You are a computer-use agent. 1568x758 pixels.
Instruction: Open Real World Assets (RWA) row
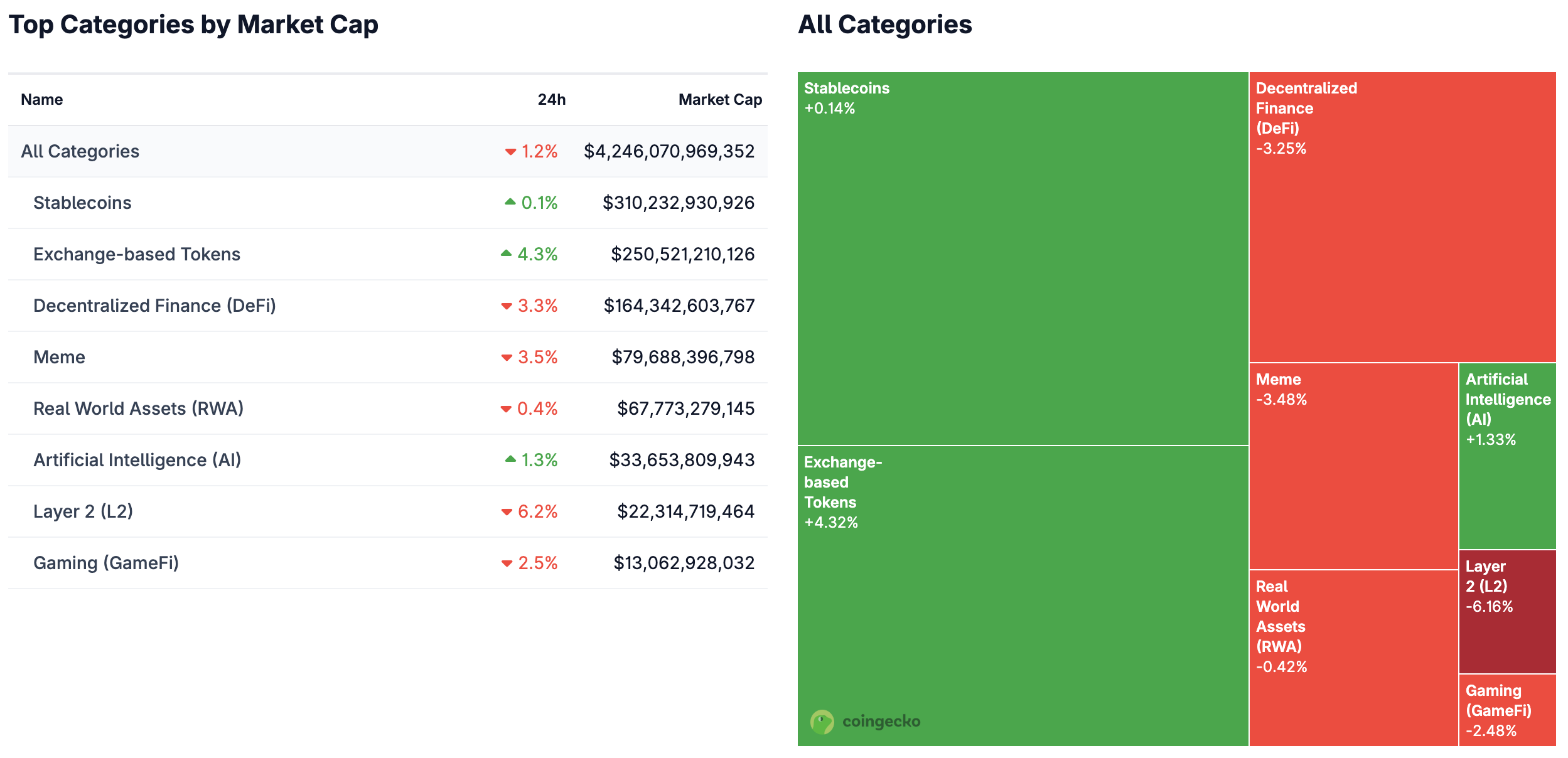(x=138, y=408)
